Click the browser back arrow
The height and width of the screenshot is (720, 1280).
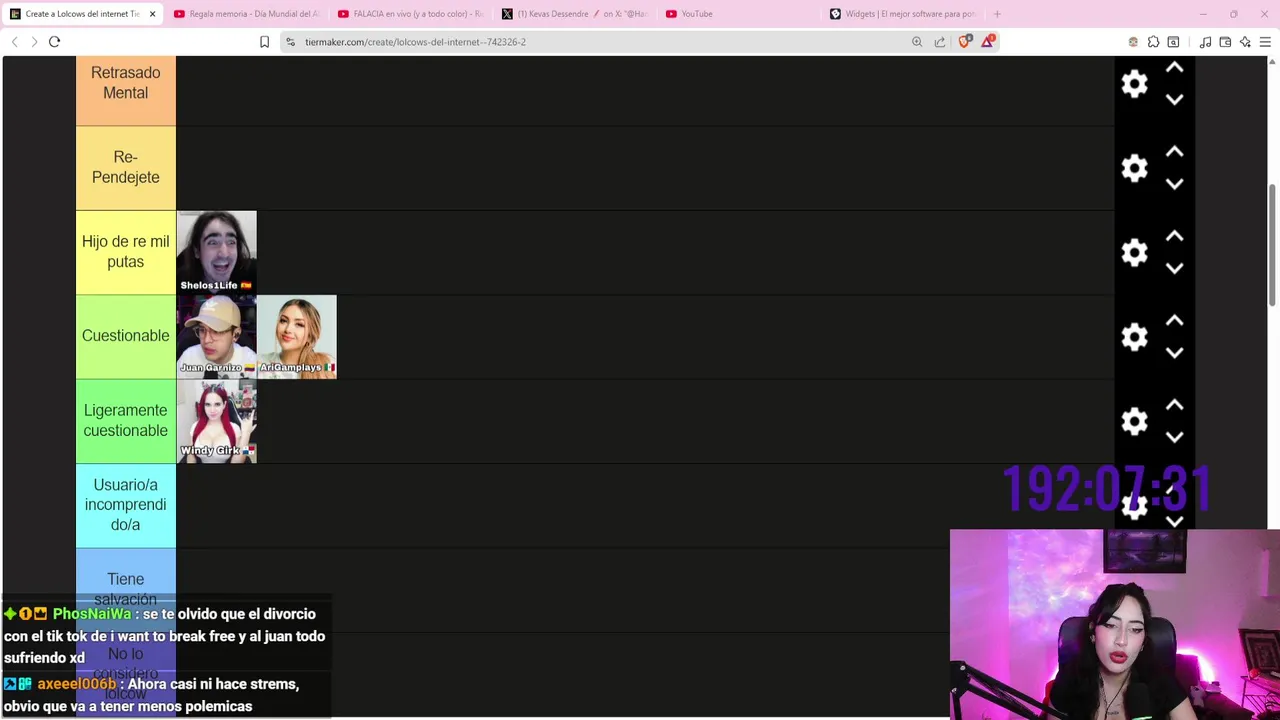(x=15, y=42)
